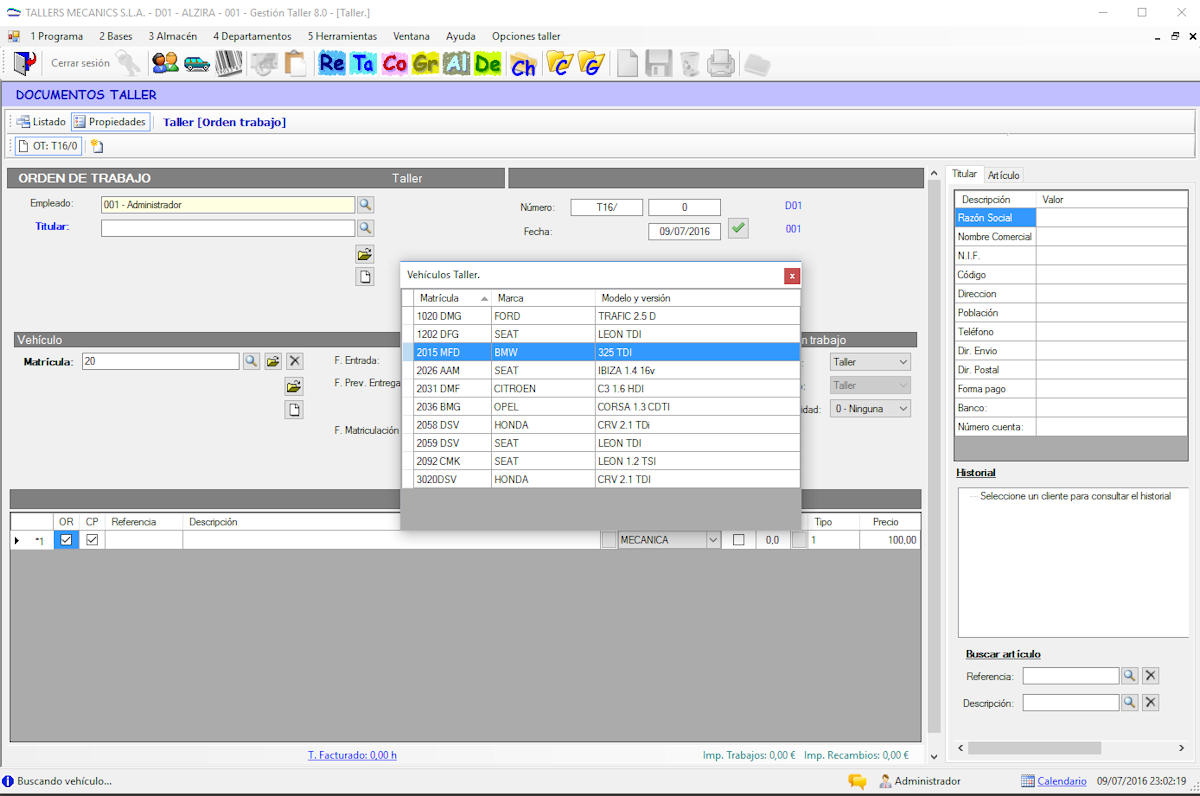Open the '2 Bases' menu
The image size is (1200, 796).
point(116,36)
